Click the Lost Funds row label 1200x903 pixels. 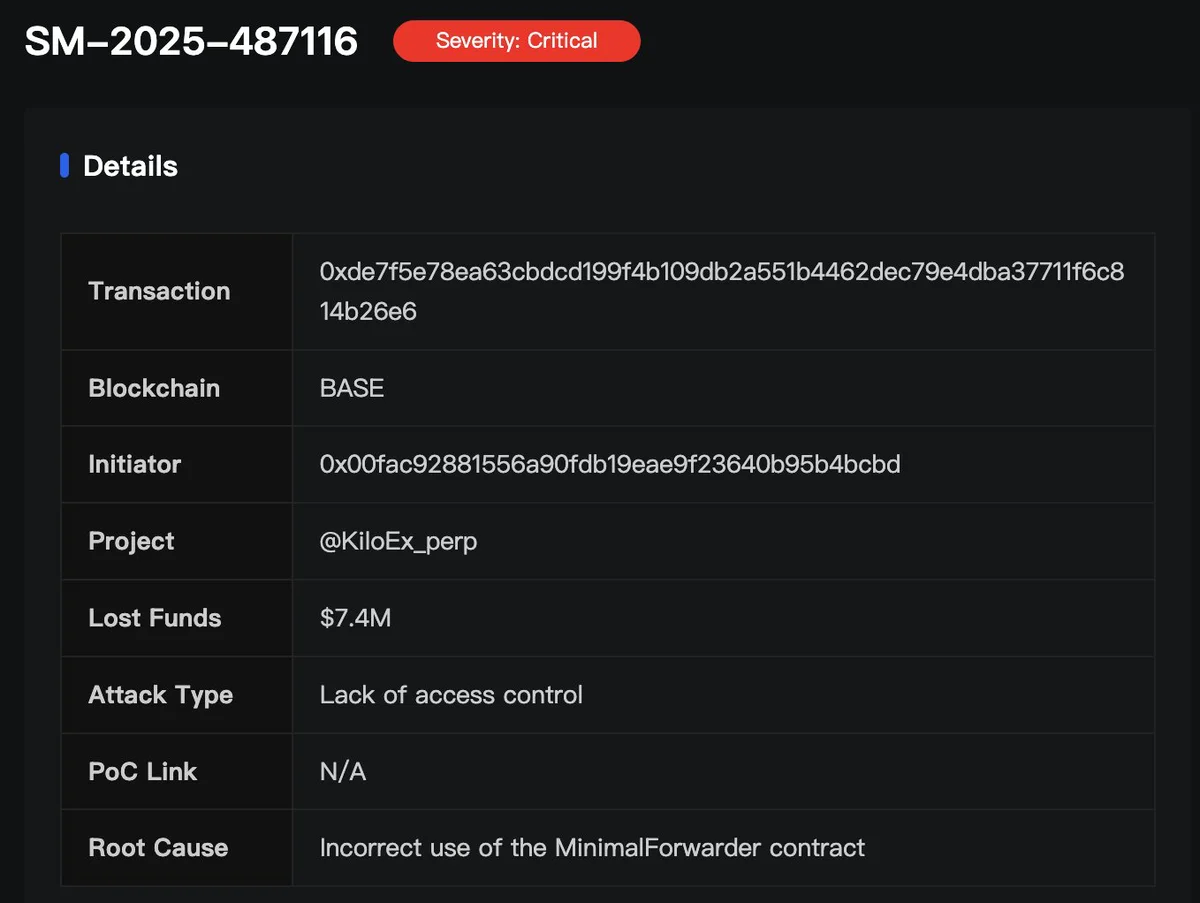155,618
